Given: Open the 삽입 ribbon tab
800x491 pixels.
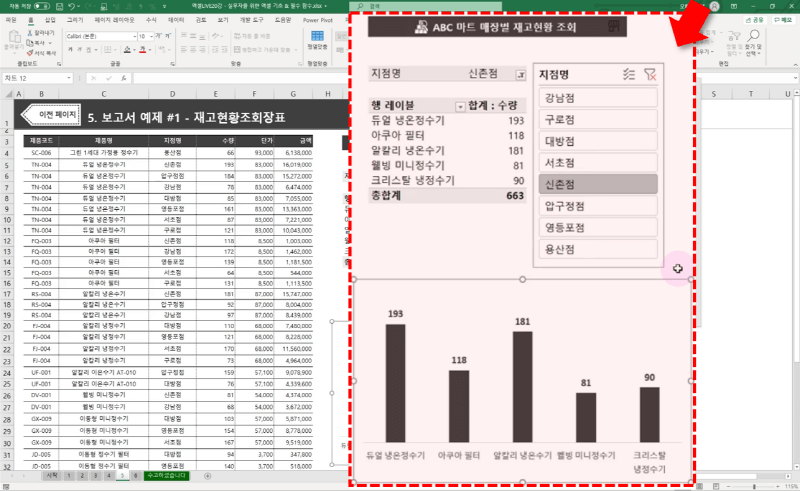Looking at the screenshot, I should point(52,19).
